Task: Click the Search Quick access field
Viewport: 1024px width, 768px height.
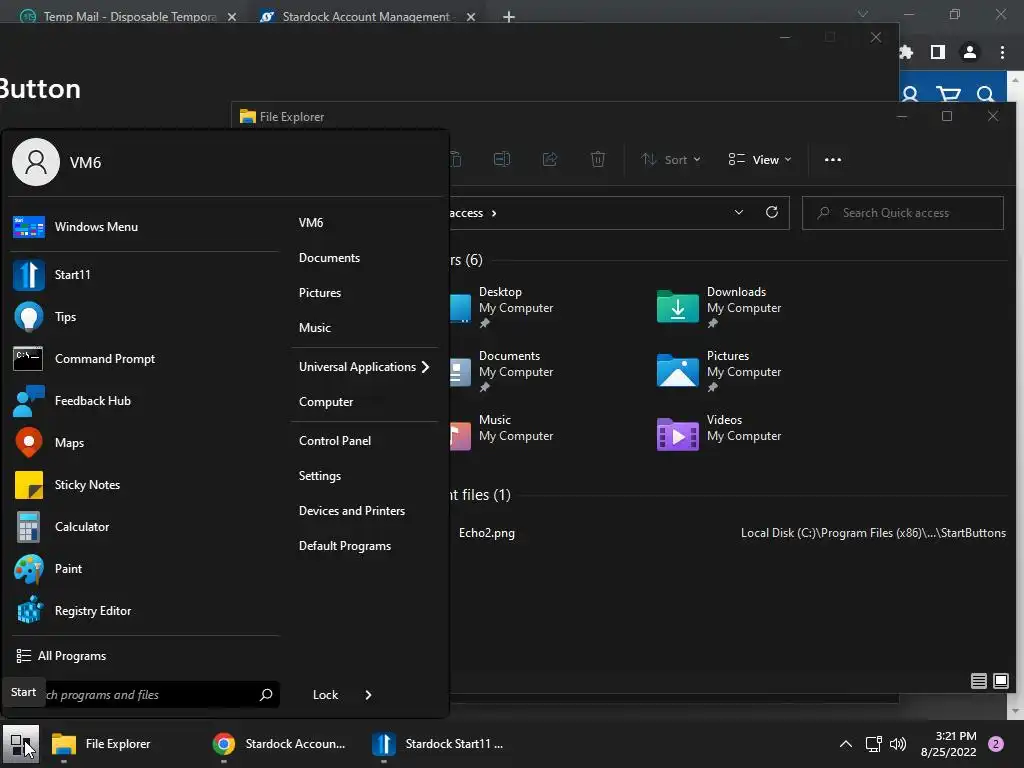Action: [x=903, y=213]
